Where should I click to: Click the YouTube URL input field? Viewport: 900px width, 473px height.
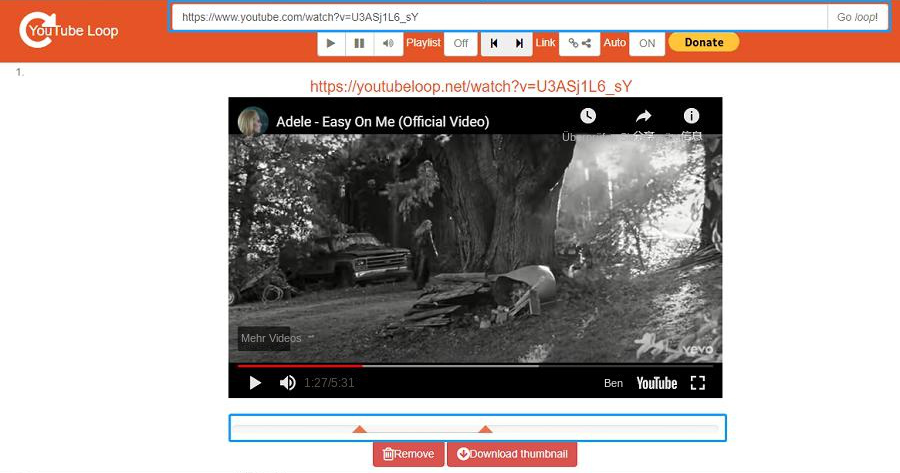499,17
